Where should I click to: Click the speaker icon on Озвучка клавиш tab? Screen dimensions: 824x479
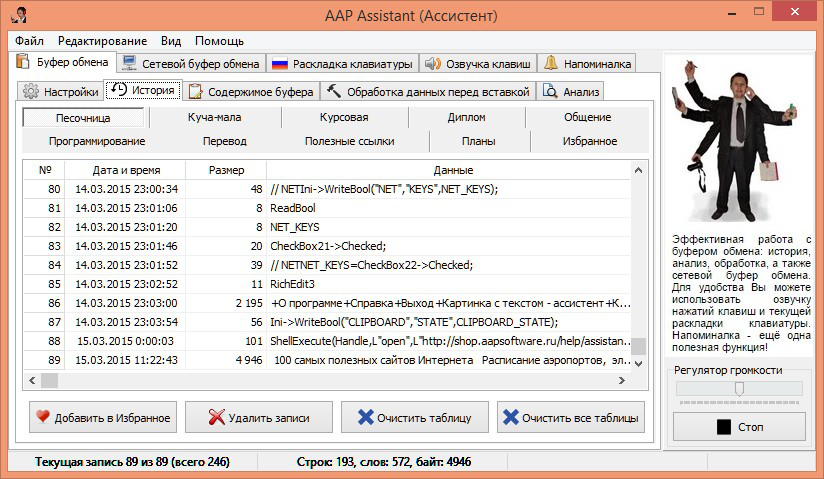(432, 63)
